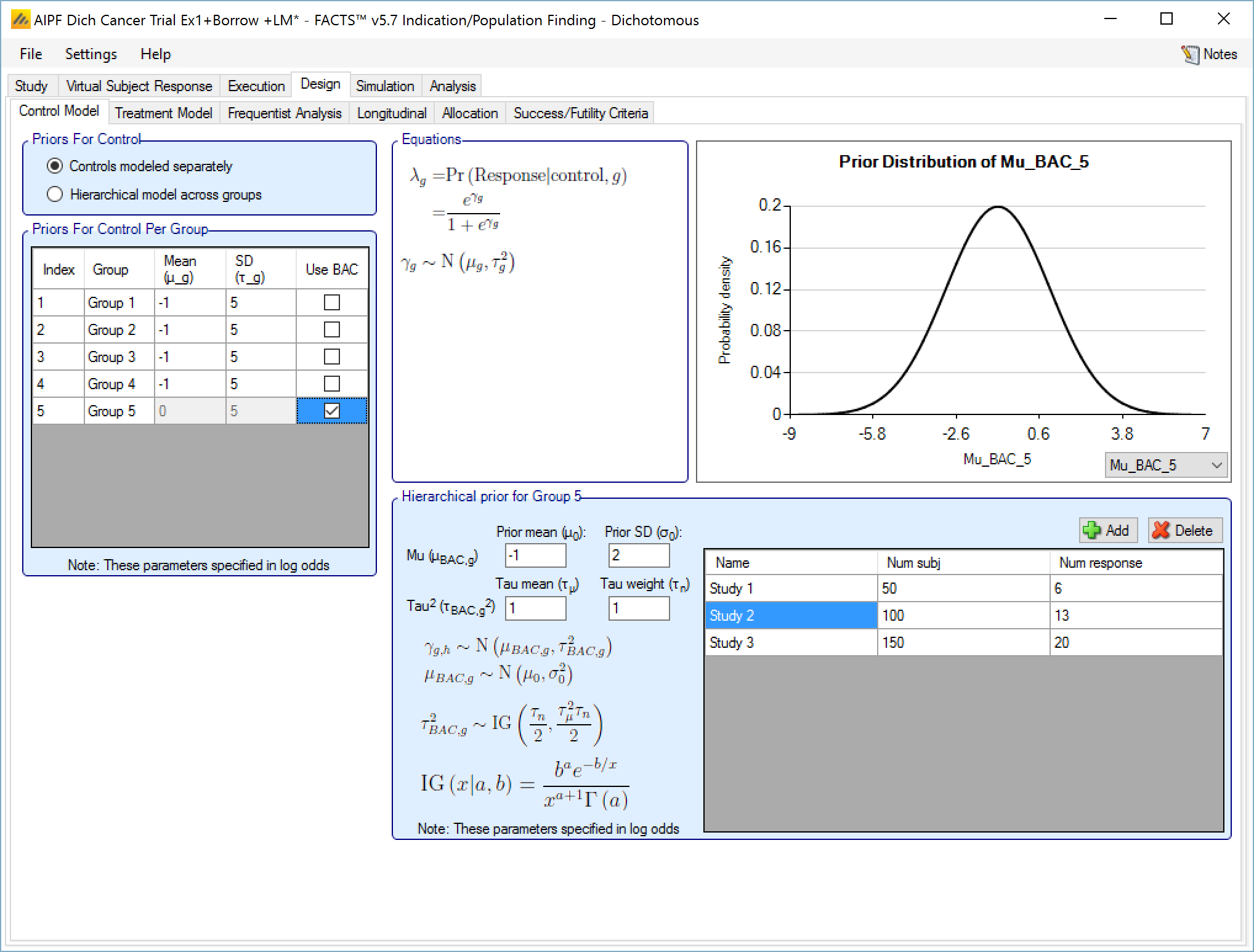Screen dimensions: 1254x952
Task: Open the File menu
Action: tap(31, 54)
